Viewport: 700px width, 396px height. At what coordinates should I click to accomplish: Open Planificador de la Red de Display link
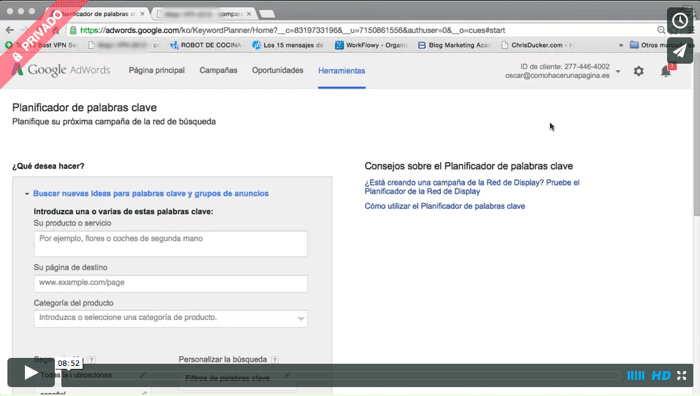pyautogui.click(x=472, y=187)
